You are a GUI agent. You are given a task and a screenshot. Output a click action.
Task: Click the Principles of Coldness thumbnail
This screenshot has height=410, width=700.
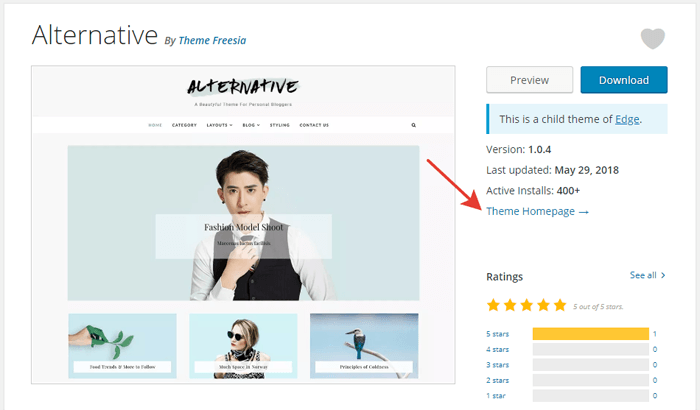click(x=364, y=346)
